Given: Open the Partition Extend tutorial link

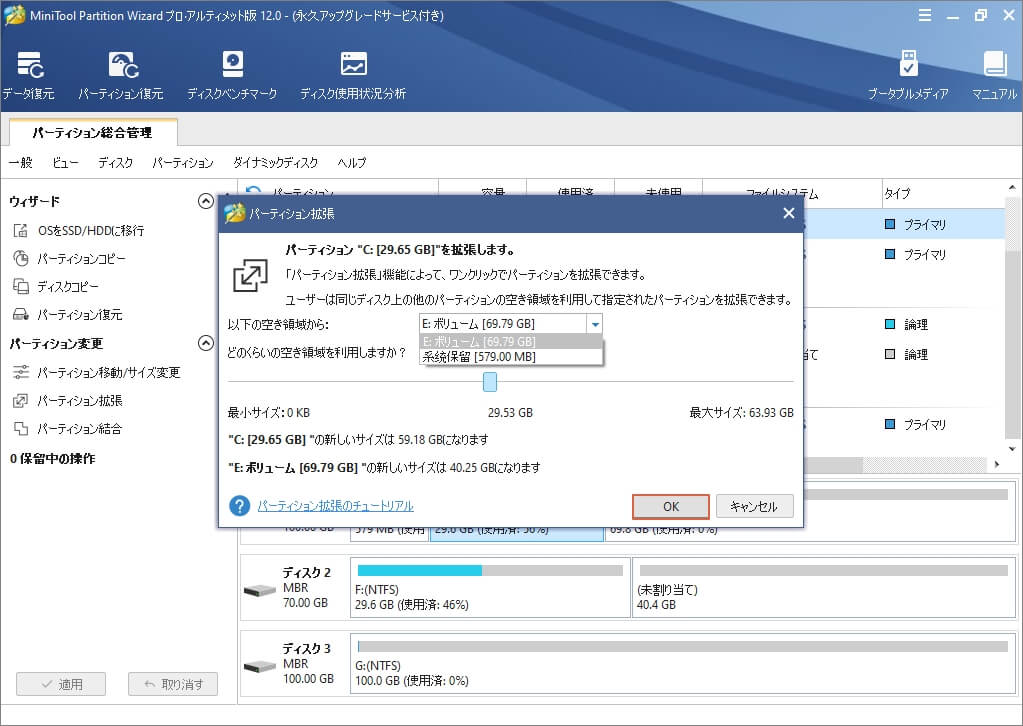Looking at the screenshot, I should 335,506.
